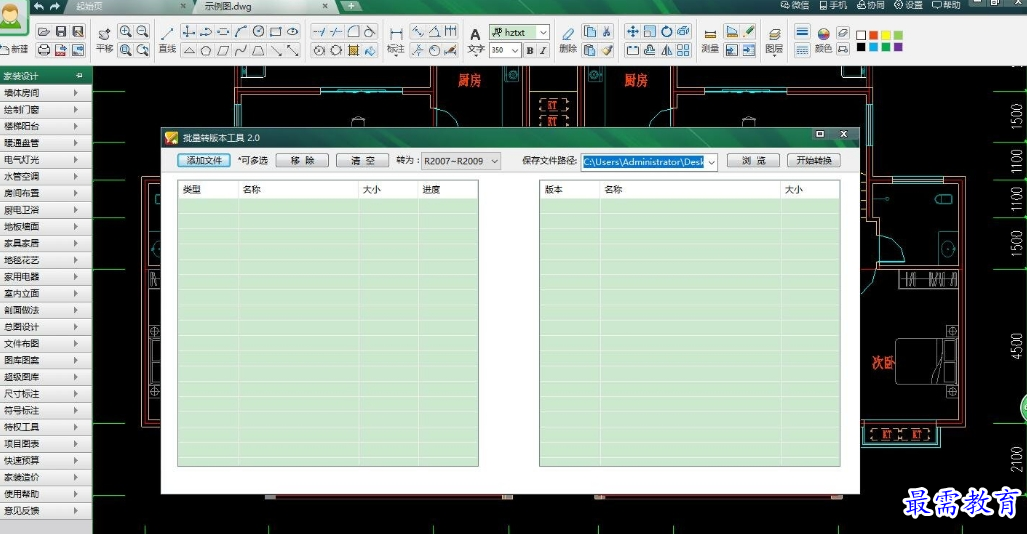1027x534 pixels.
Task: Click the format painter brush icon
Action: tap(607, 50)
